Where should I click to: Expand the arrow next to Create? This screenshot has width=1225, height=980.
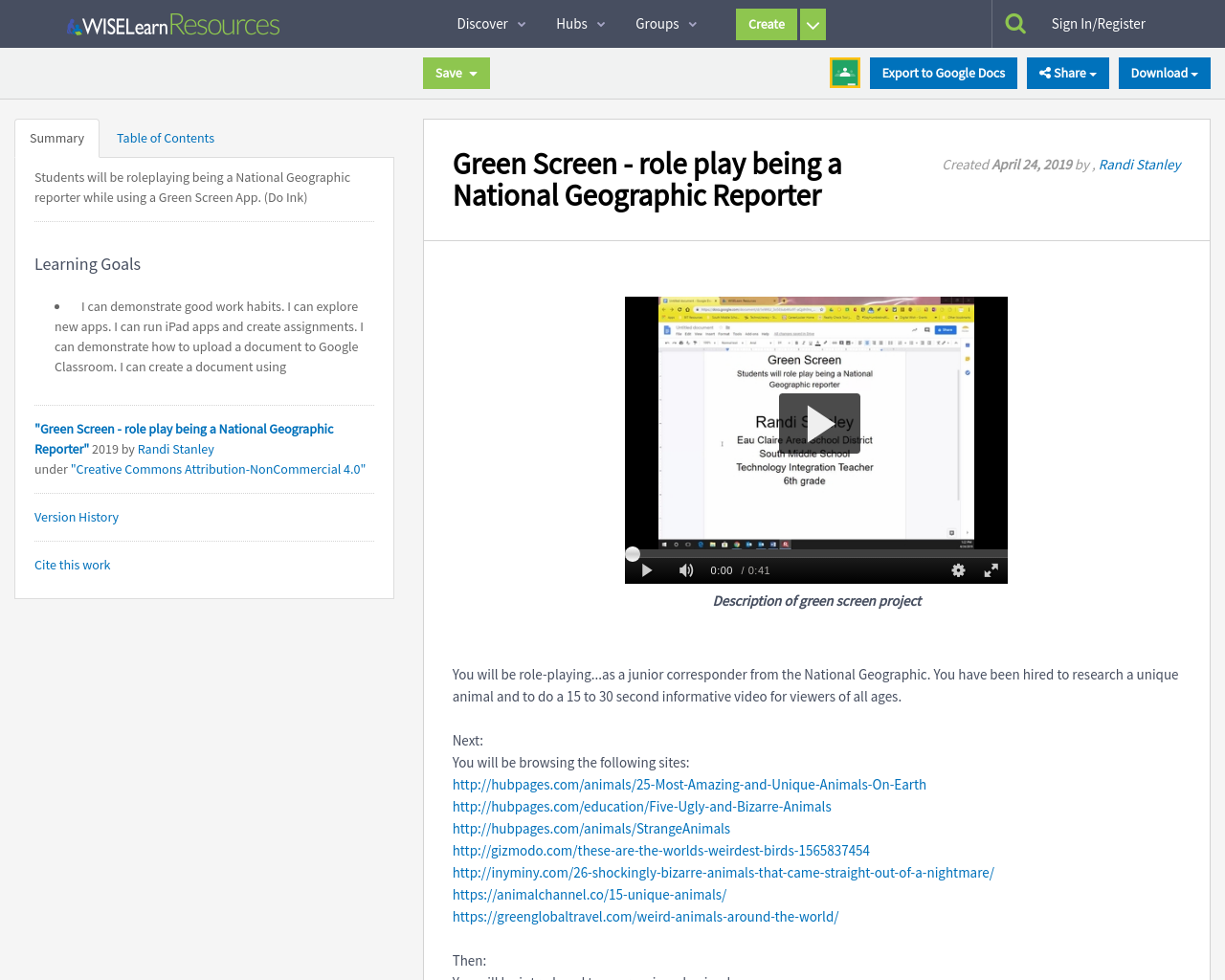(813, 25)
